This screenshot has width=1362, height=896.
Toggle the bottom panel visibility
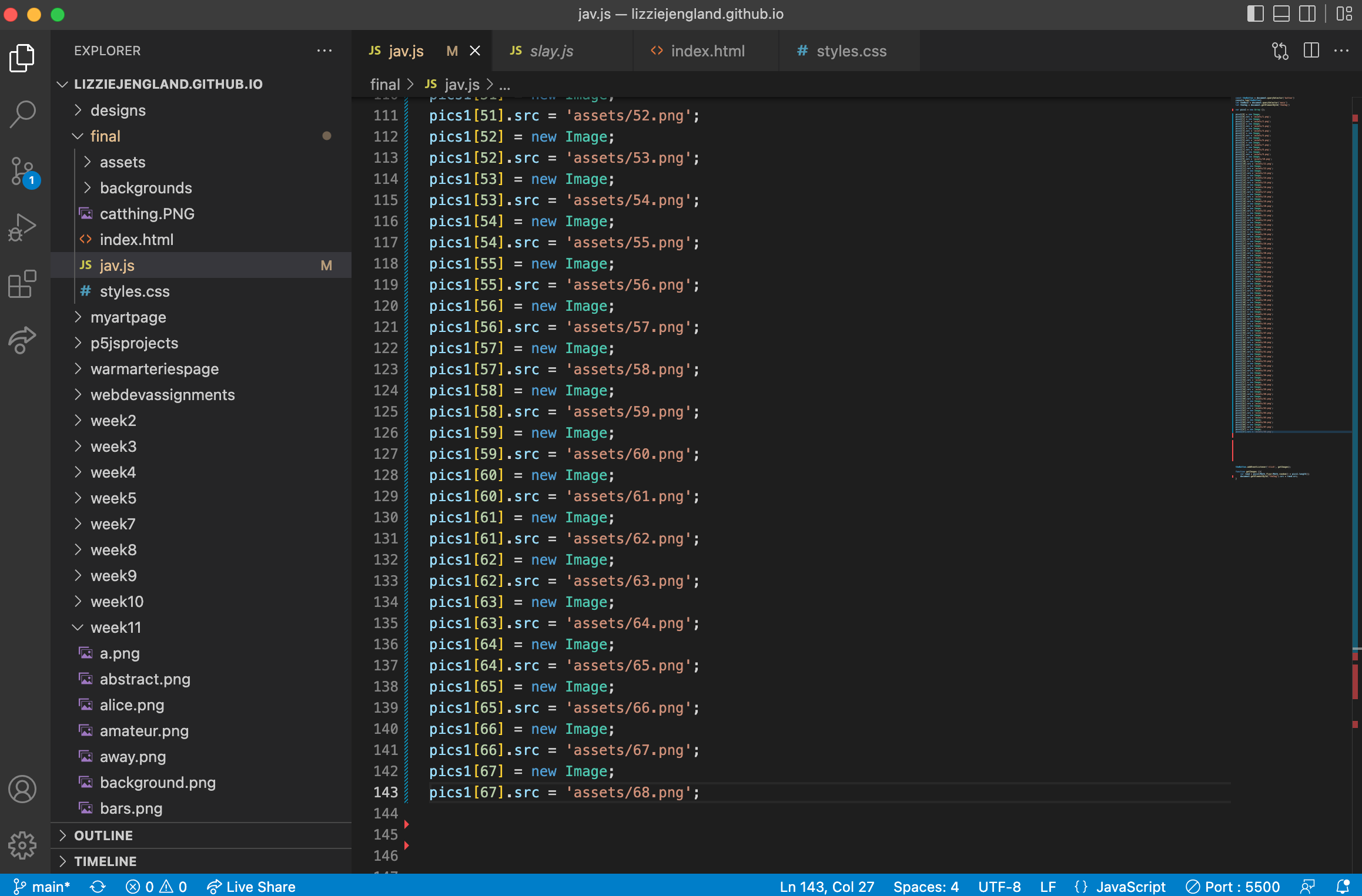pos(1281,14)
